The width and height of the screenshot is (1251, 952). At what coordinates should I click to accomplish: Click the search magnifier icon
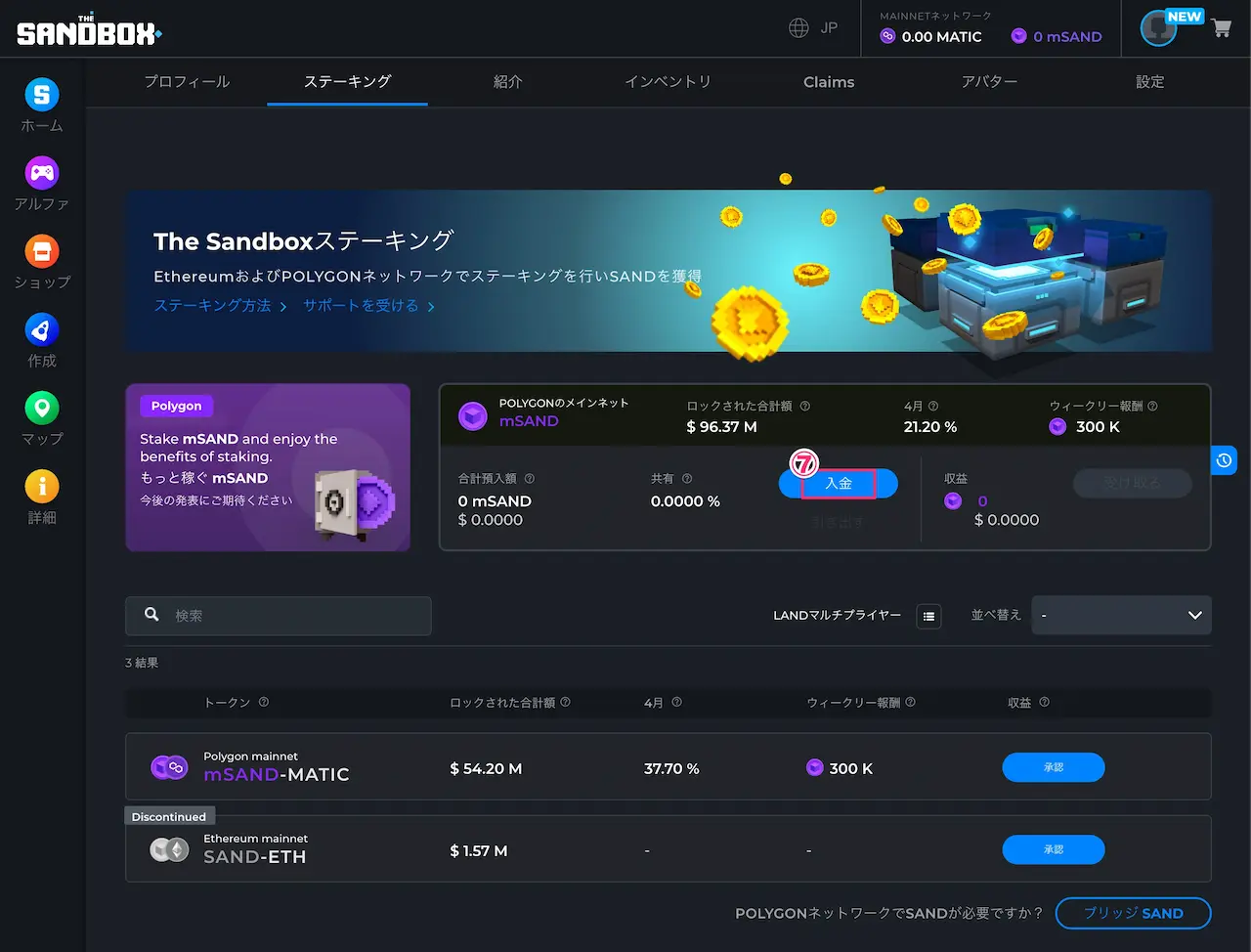[151, 614]
